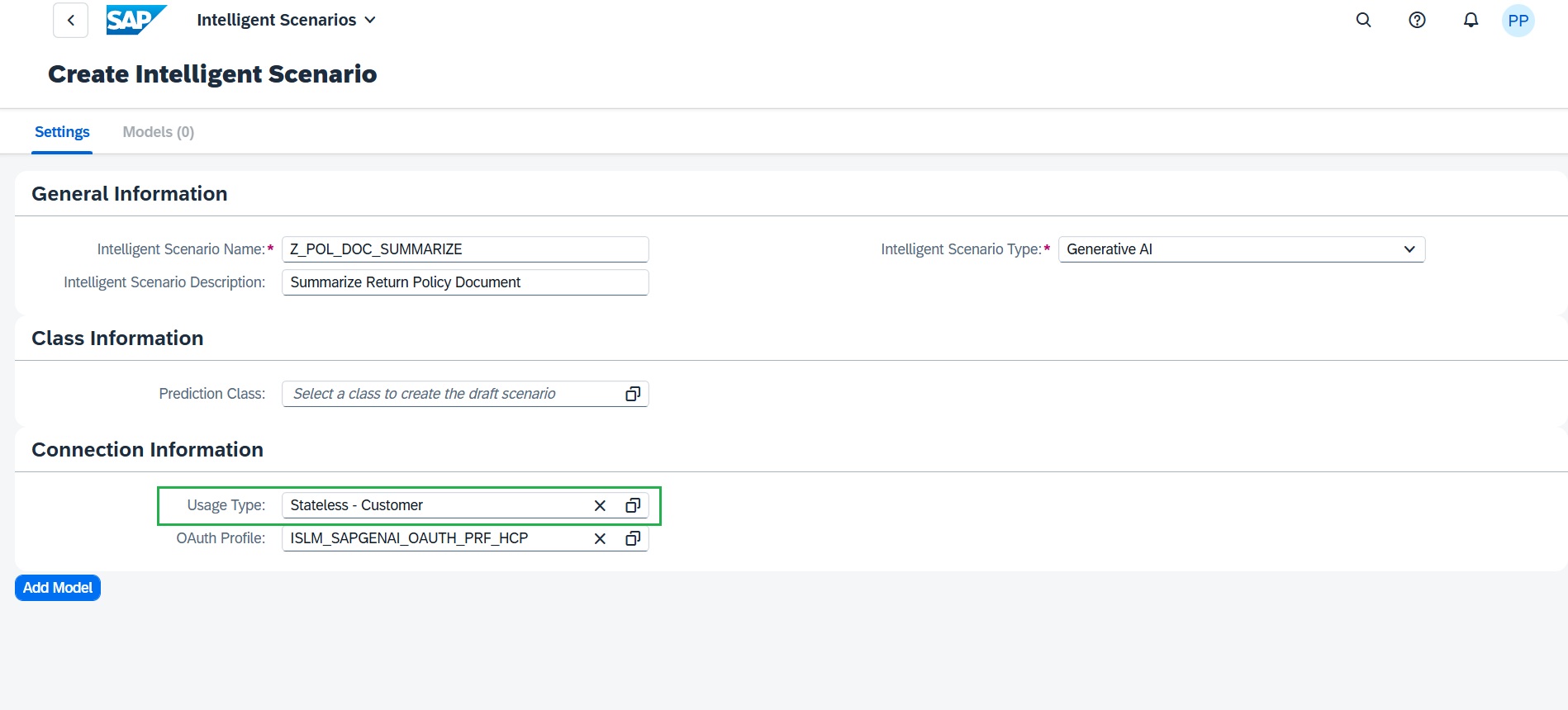
Task: Click the Intelligent Scenario Type label
Action: coord(961,249)
